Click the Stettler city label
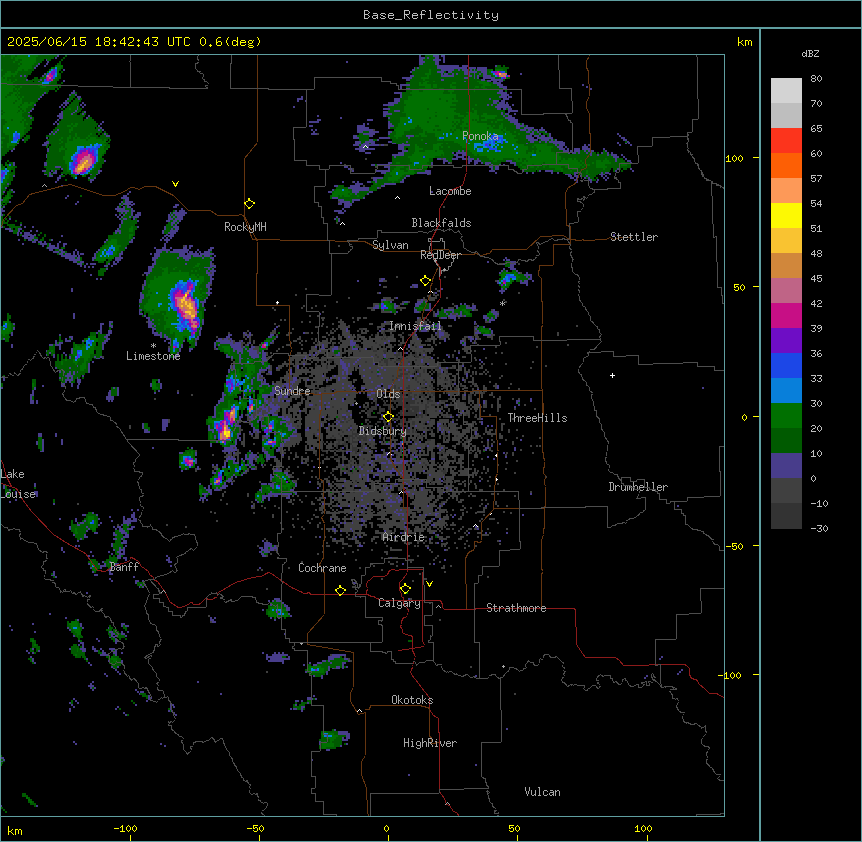The height and width of the screenshot is (842, 862). [x=634, y=237]
